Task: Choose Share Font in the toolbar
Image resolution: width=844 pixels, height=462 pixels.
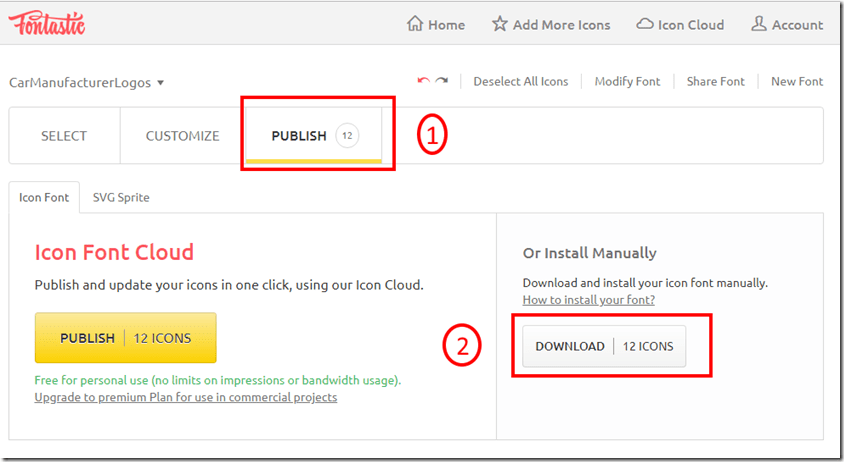Action: [x=715, y=82]
